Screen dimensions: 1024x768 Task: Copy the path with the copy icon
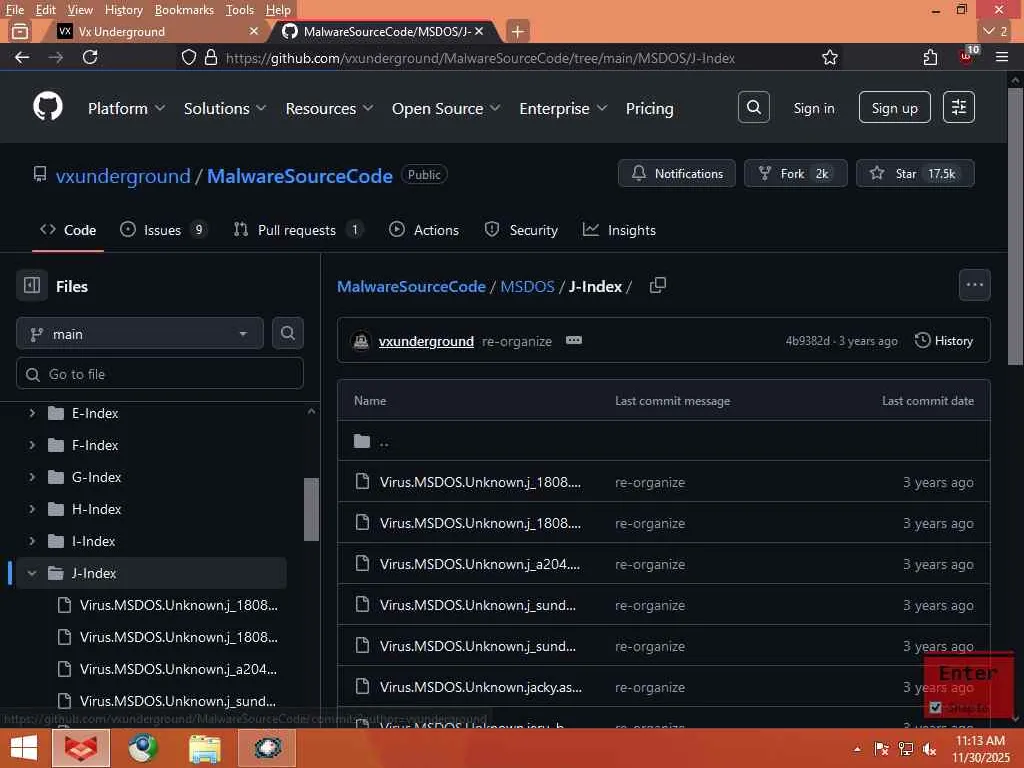(x=658, y=285)
